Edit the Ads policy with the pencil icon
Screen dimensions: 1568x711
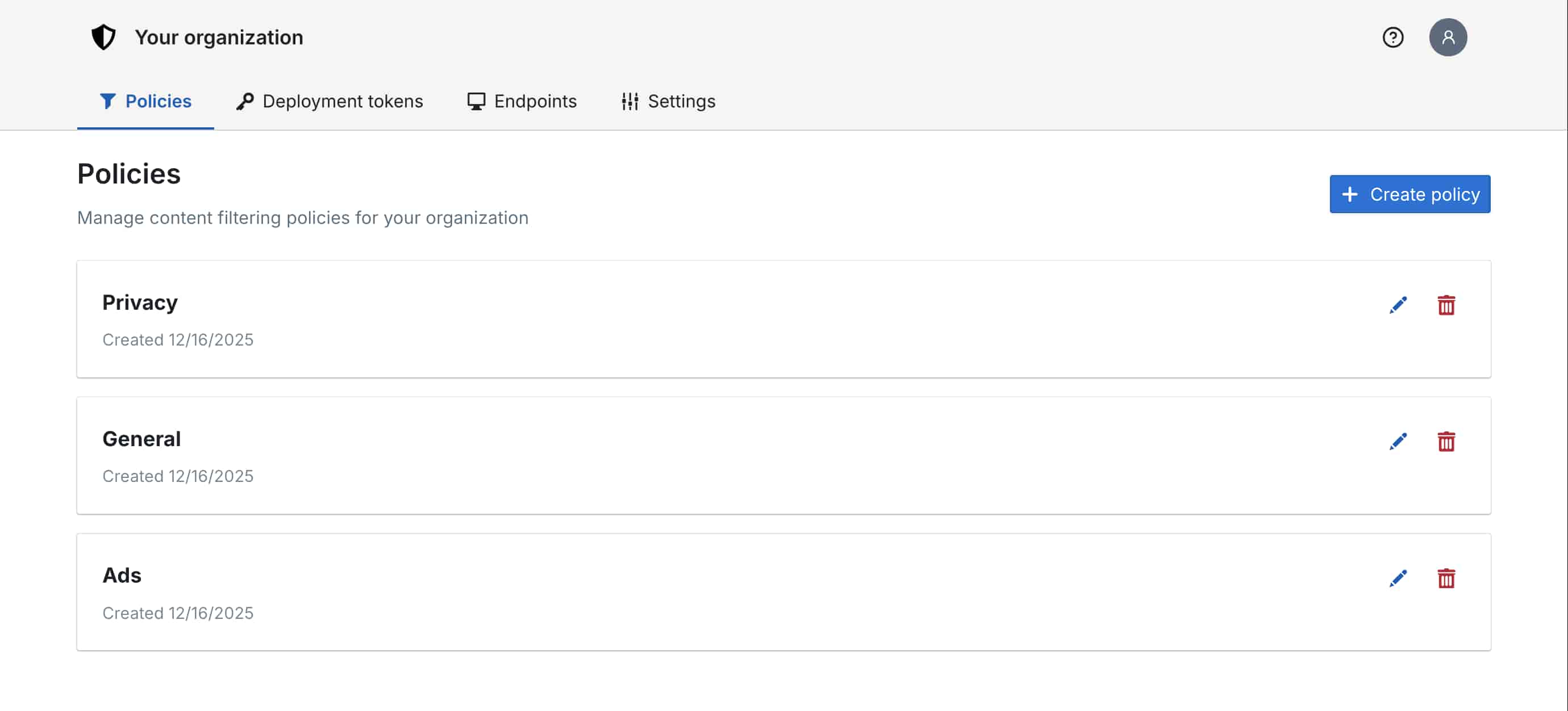(1398, 577)
